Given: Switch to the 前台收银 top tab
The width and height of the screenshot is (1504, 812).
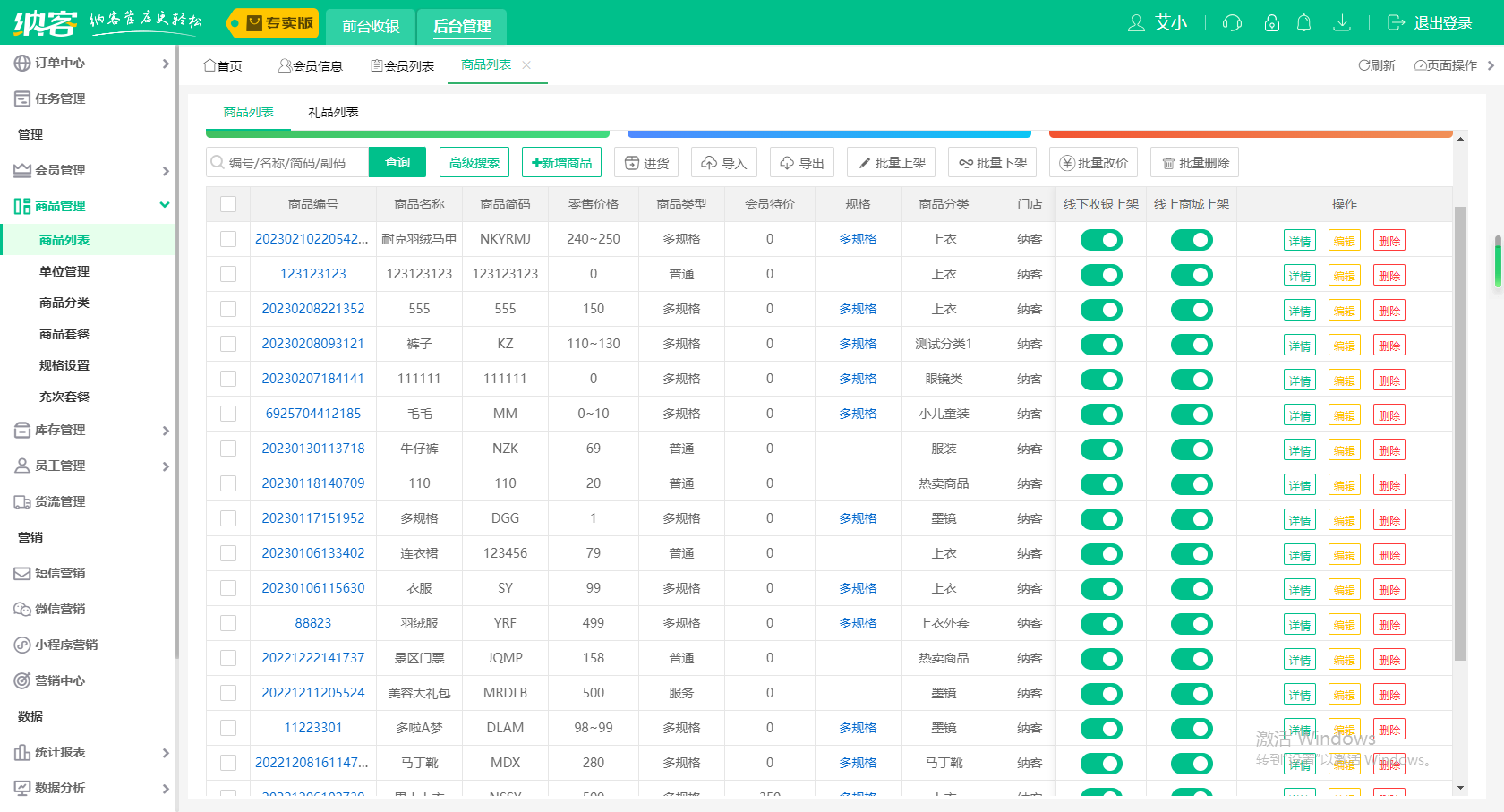Looking at the screenshot, I should [x=371, y=26].
